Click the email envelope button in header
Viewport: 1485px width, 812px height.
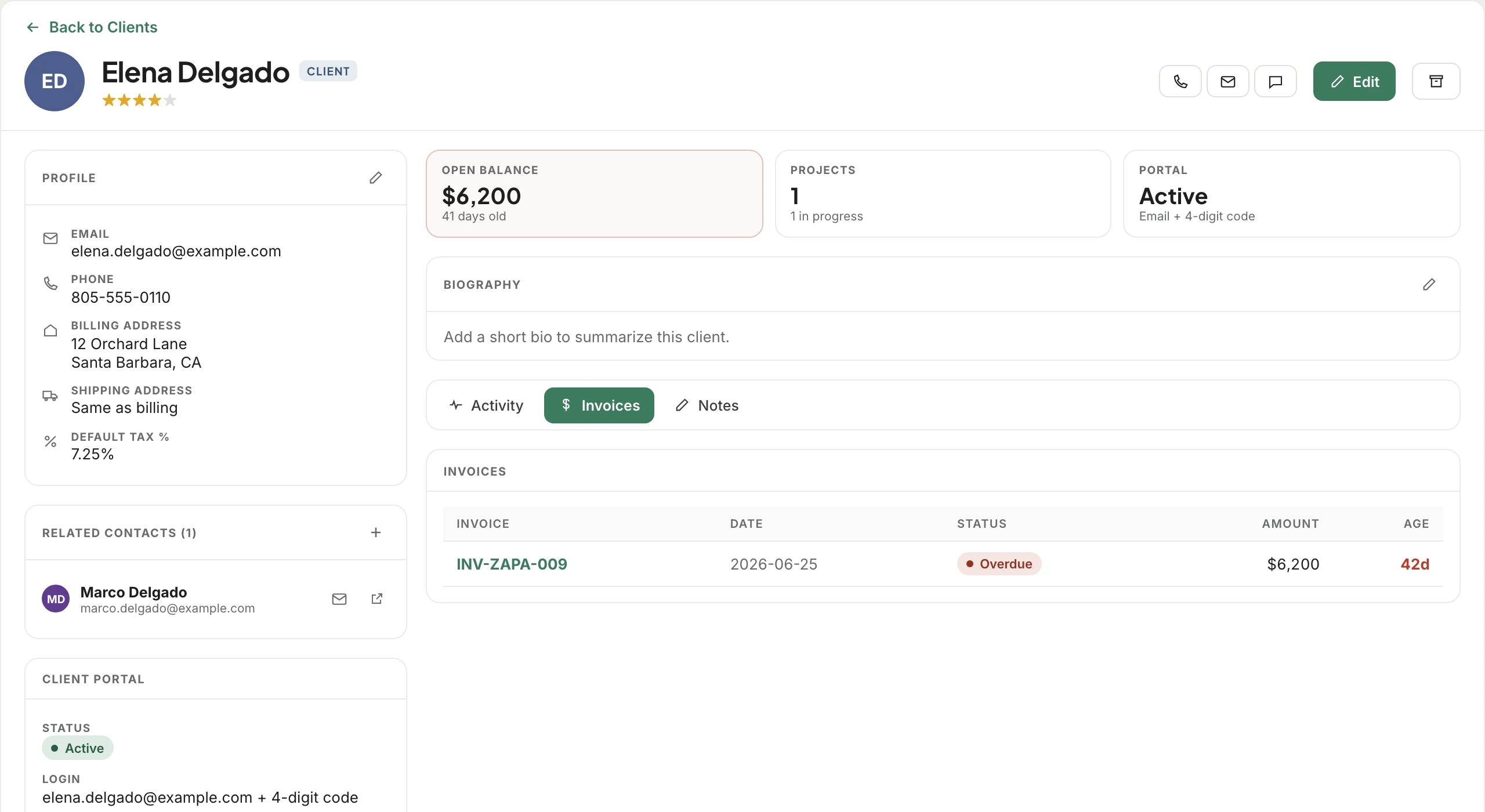[x=1227, y=81]
